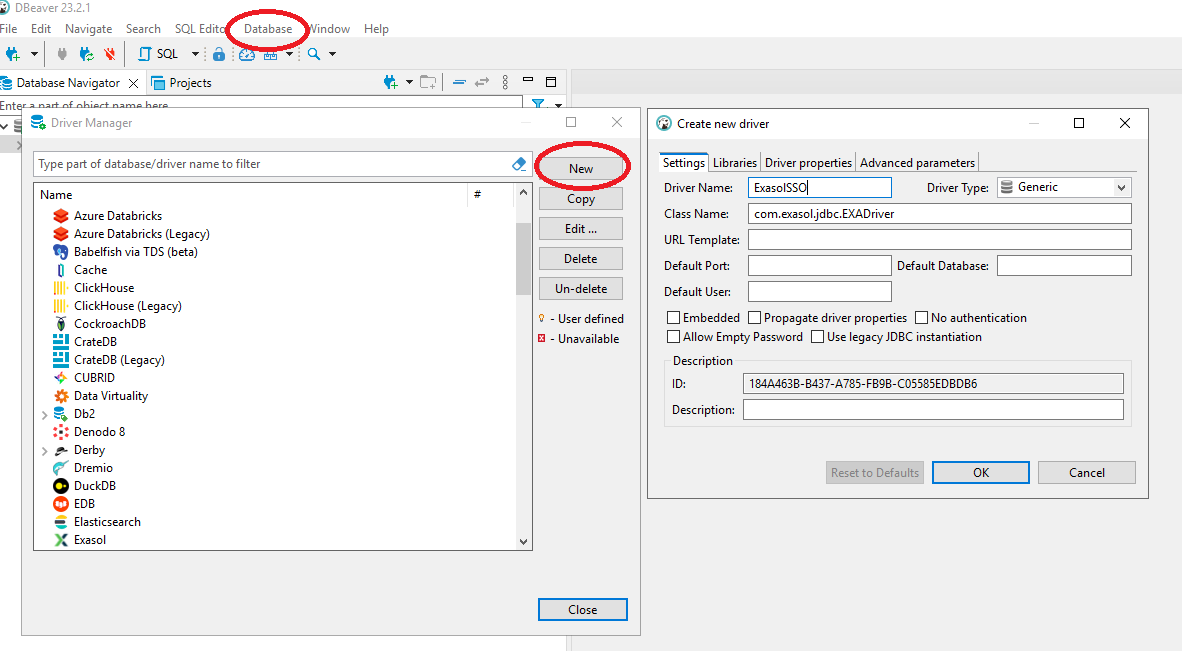Click the magnifier search icon in toolbar
The height and width of the screenshot is (651, 1182).
point(314,54)
